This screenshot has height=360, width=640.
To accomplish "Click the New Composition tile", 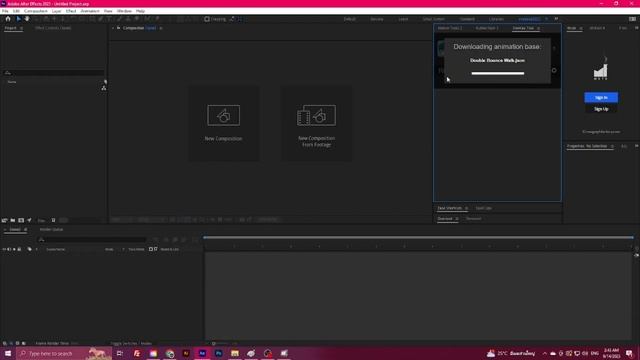I will click(223, 123).
